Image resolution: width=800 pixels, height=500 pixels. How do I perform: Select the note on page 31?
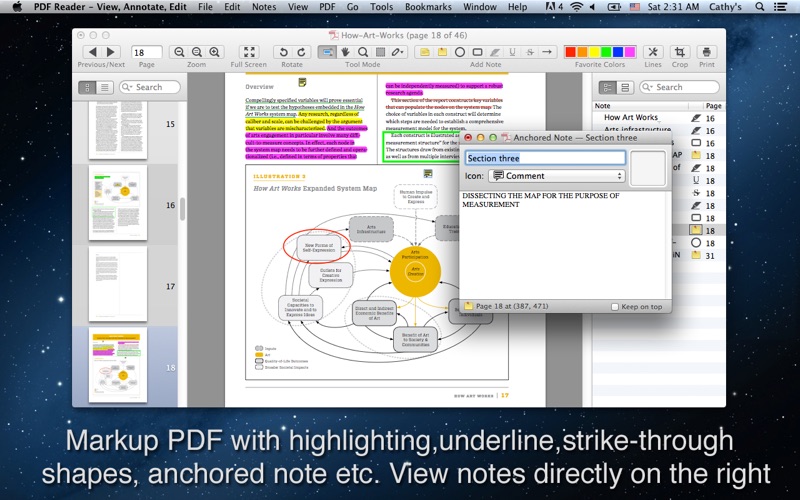659,256
